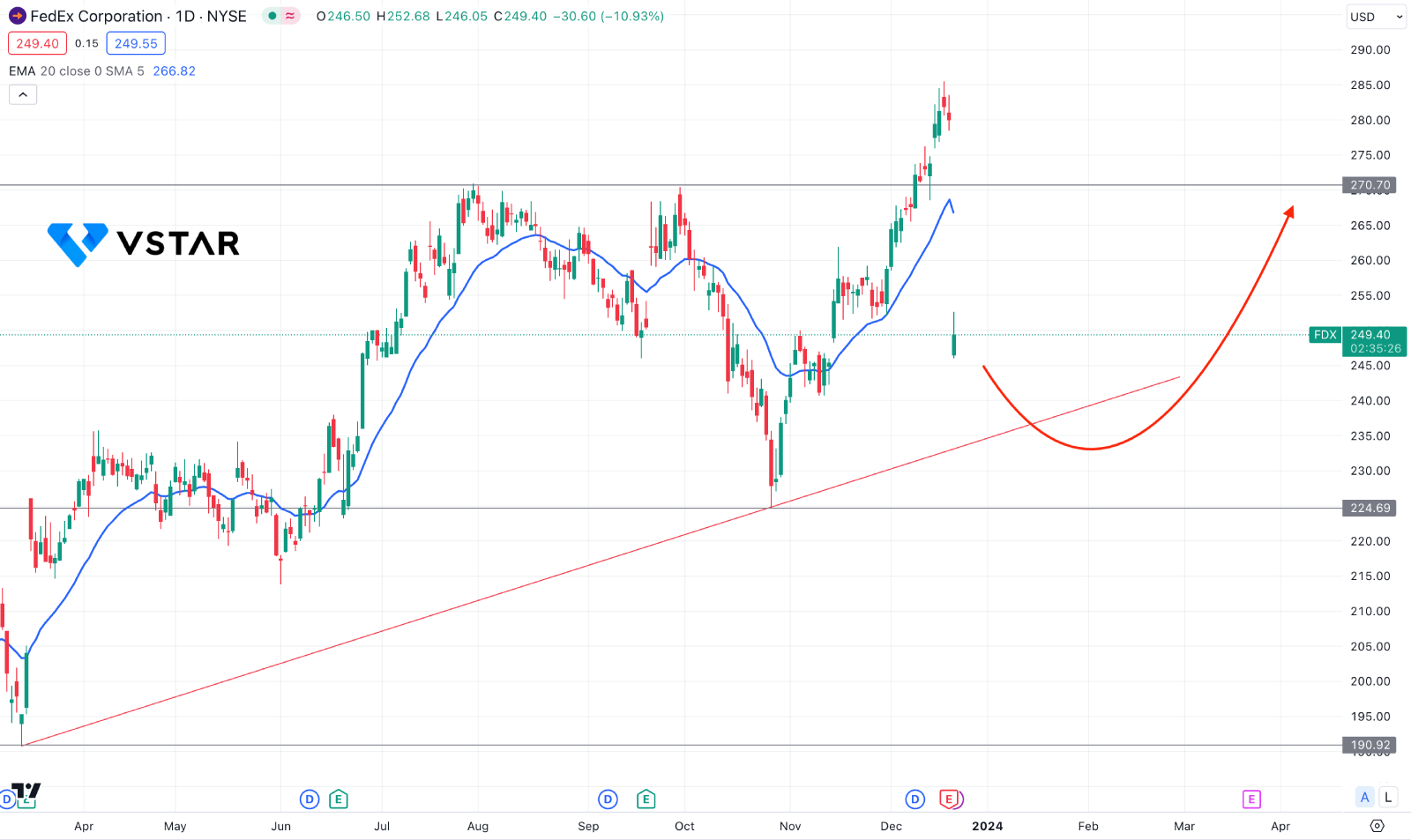The width and height of the screenshot is (1411, 840).
Task: Click the 235.00 price axis label
Action: (x=1370, y=436)
